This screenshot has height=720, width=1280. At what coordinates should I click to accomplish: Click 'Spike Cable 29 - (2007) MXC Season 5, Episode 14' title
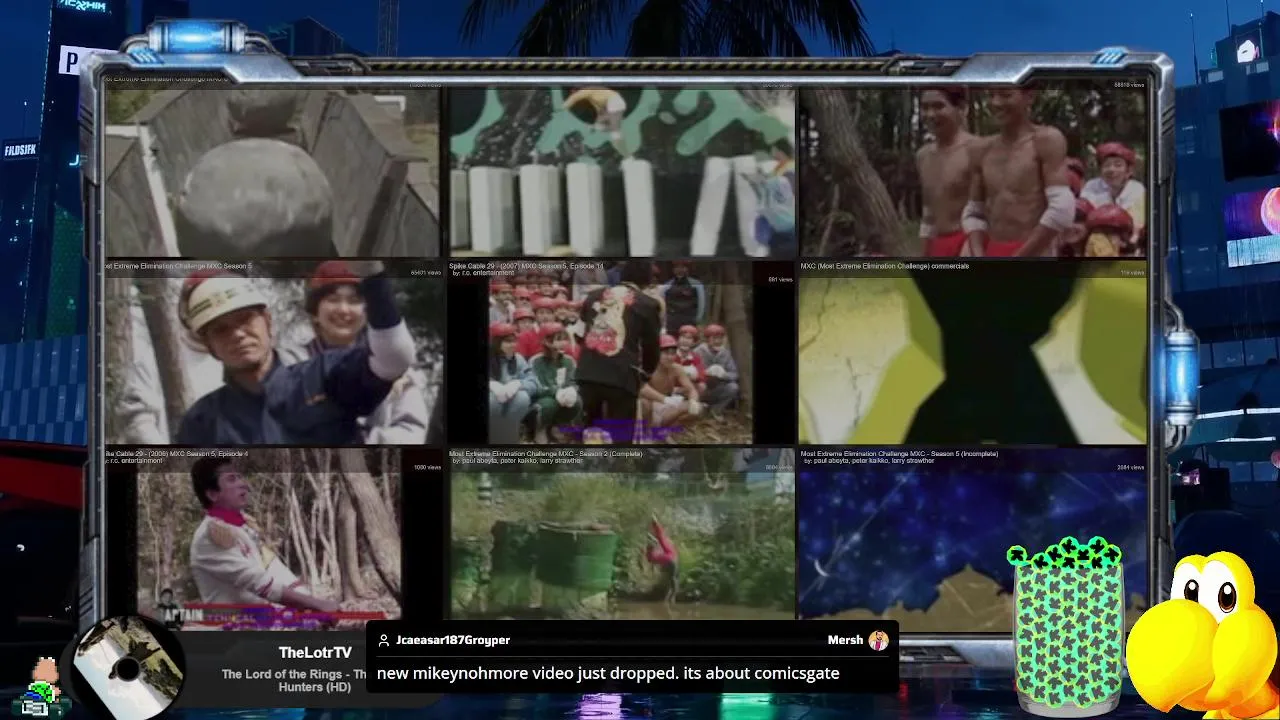pos(526,266)
